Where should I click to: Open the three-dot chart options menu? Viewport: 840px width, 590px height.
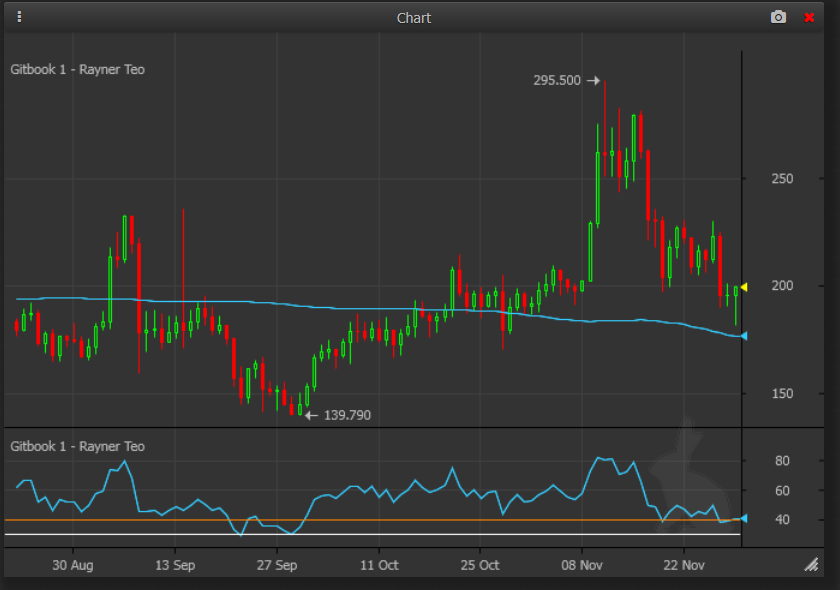[19, 17]
